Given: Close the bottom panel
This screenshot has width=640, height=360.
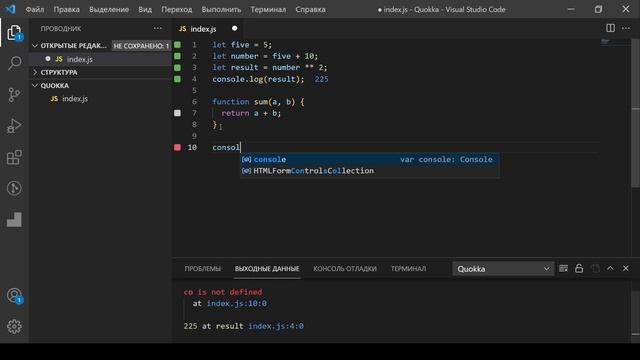Looking at the screenshot, I should 626,268.
